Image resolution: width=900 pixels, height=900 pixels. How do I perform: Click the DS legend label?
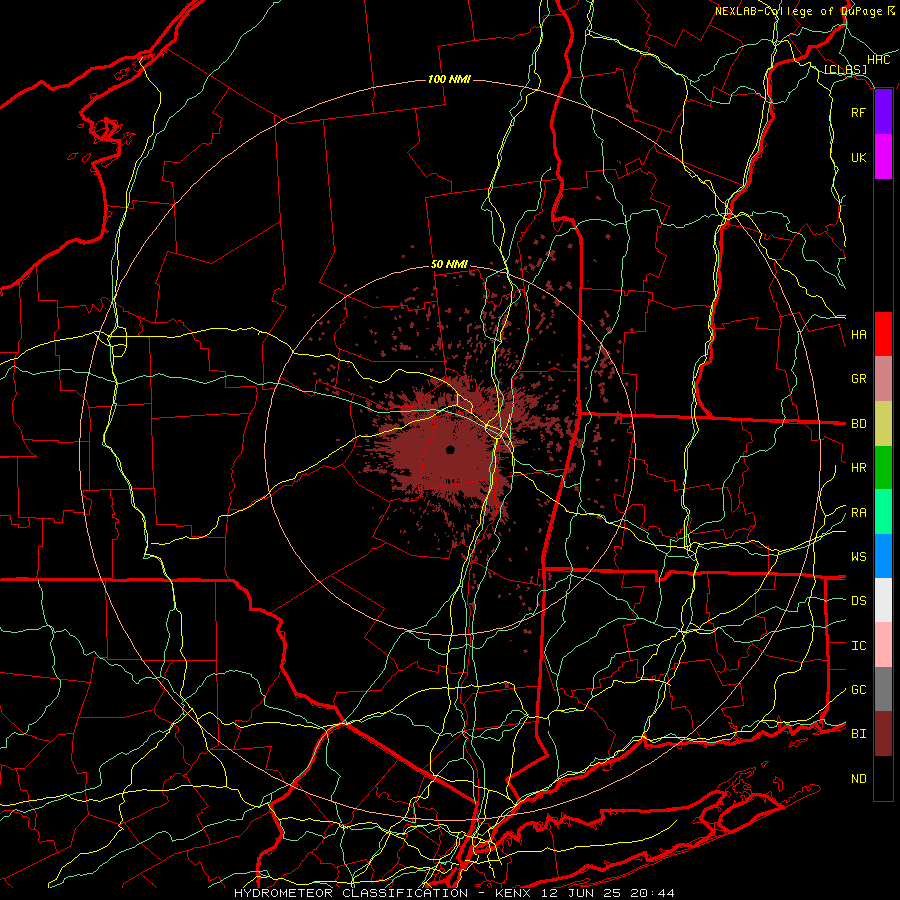point(858,601)
